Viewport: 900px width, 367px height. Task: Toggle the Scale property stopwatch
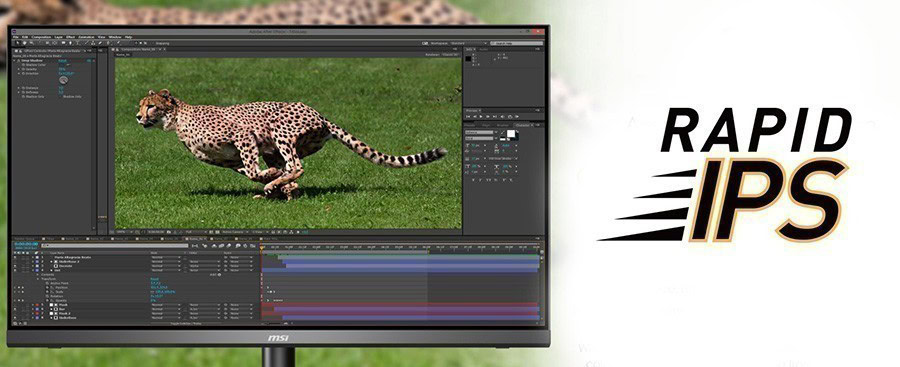tap(47, 292)
